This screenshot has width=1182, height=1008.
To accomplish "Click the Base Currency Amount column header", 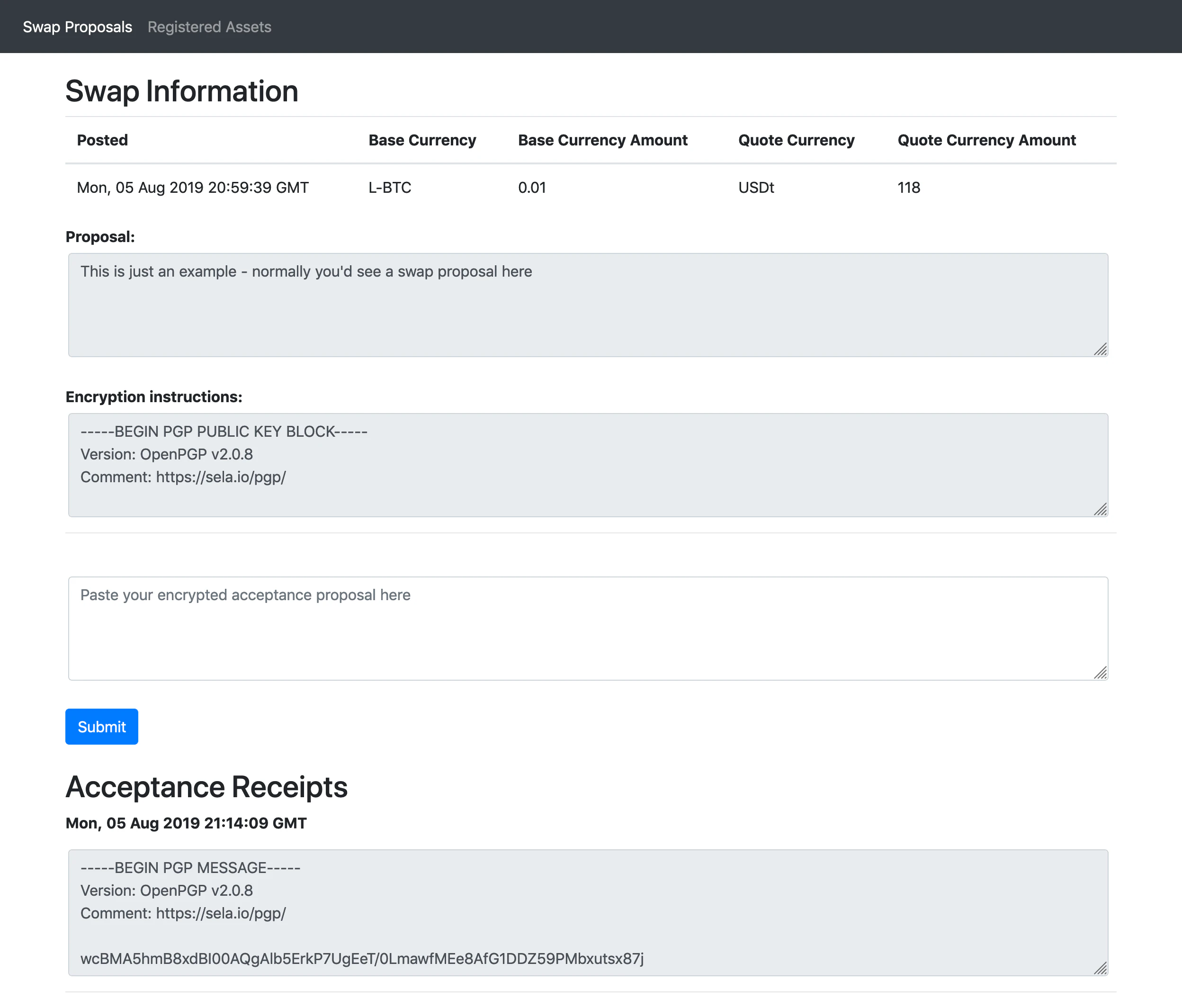I will click(x=602, y=140).
